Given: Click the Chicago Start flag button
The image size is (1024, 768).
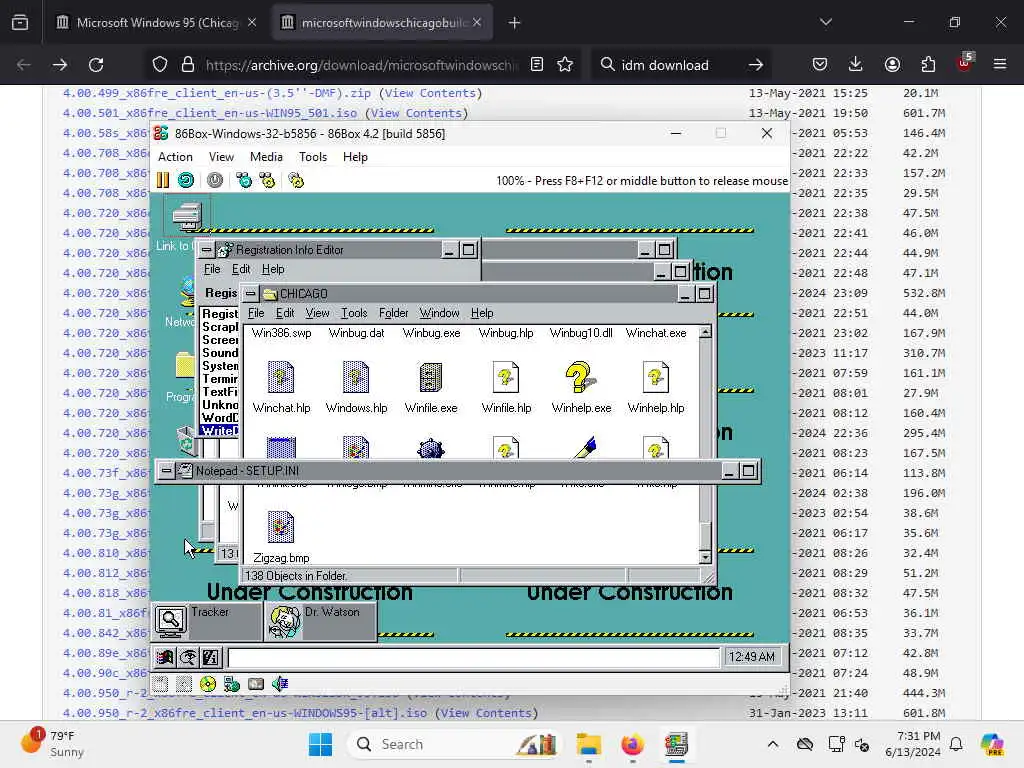Looking at the screenshot, I should pos(165,657).
